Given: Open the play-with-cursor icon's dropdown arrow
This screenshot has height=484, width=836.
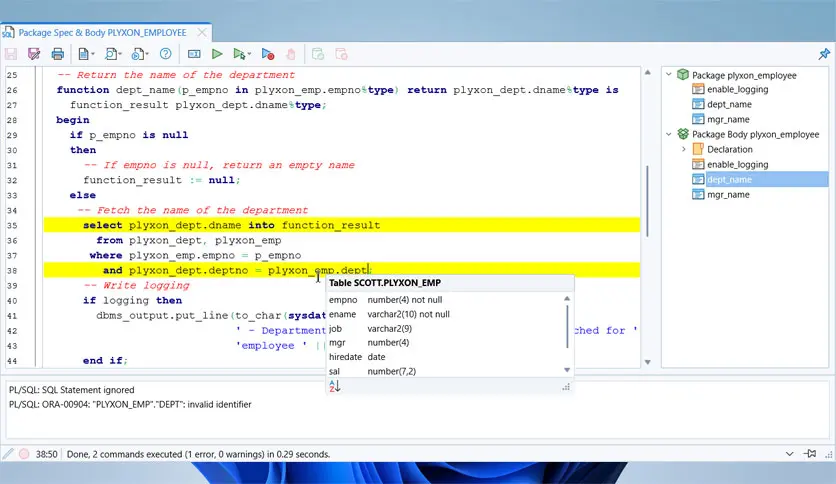Looking at the screenshot, I should click(x=249, y=54).
